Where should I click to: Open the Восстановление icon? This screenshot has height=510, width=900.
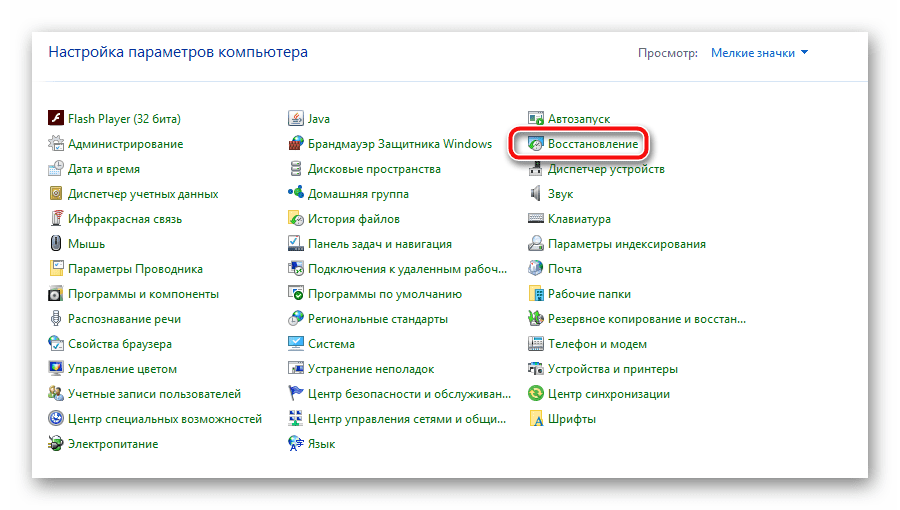(536, 143)
